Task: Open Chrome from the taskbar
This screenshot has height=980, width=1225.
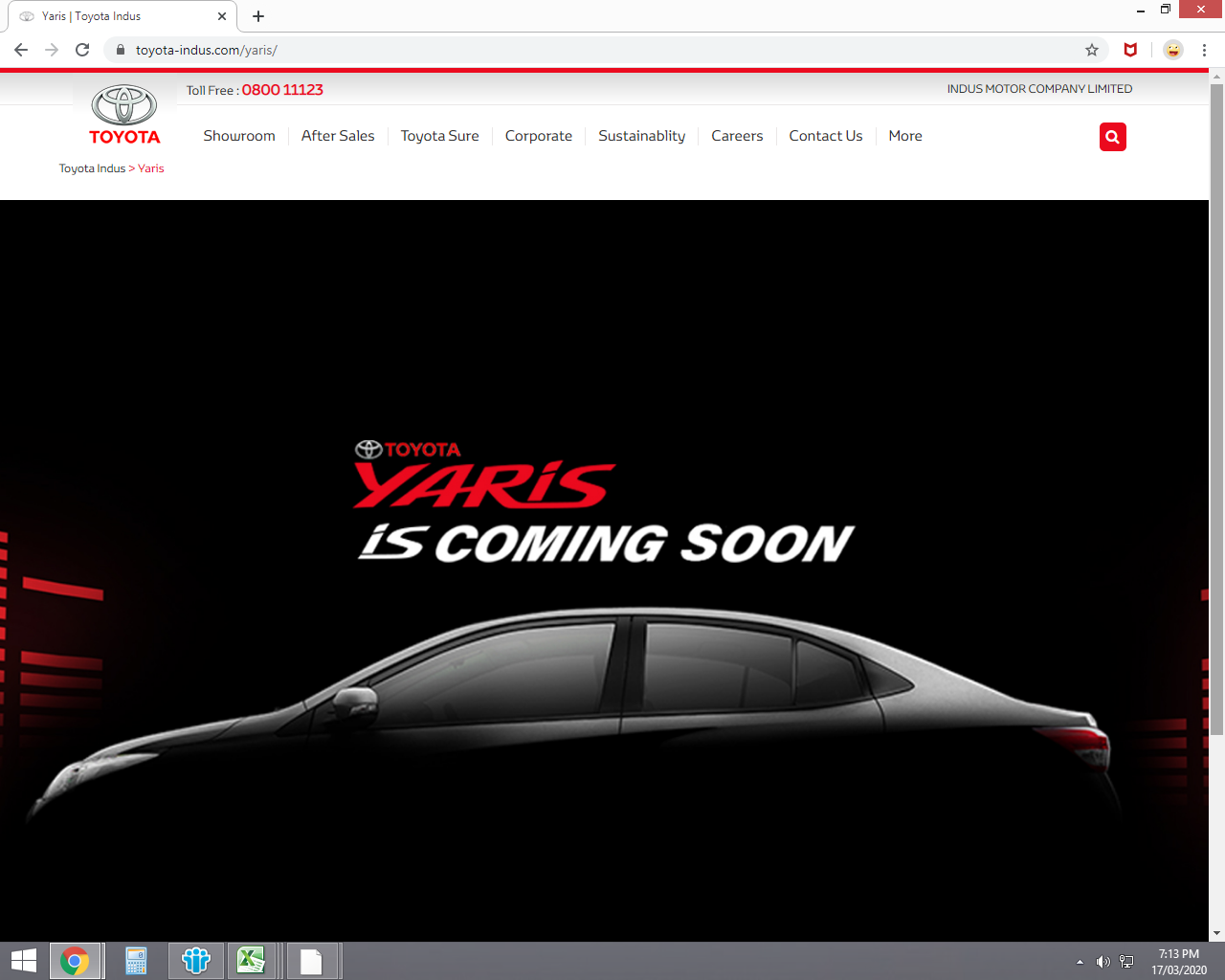Action: pos(75,961)
